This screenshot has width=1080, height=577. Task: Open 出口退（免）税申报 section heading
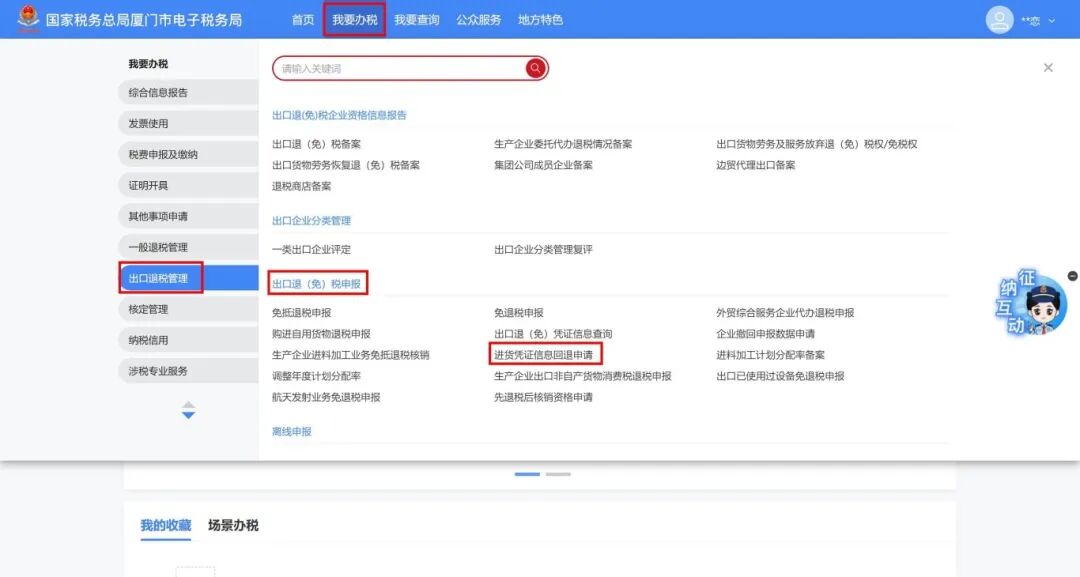point(316,284)
